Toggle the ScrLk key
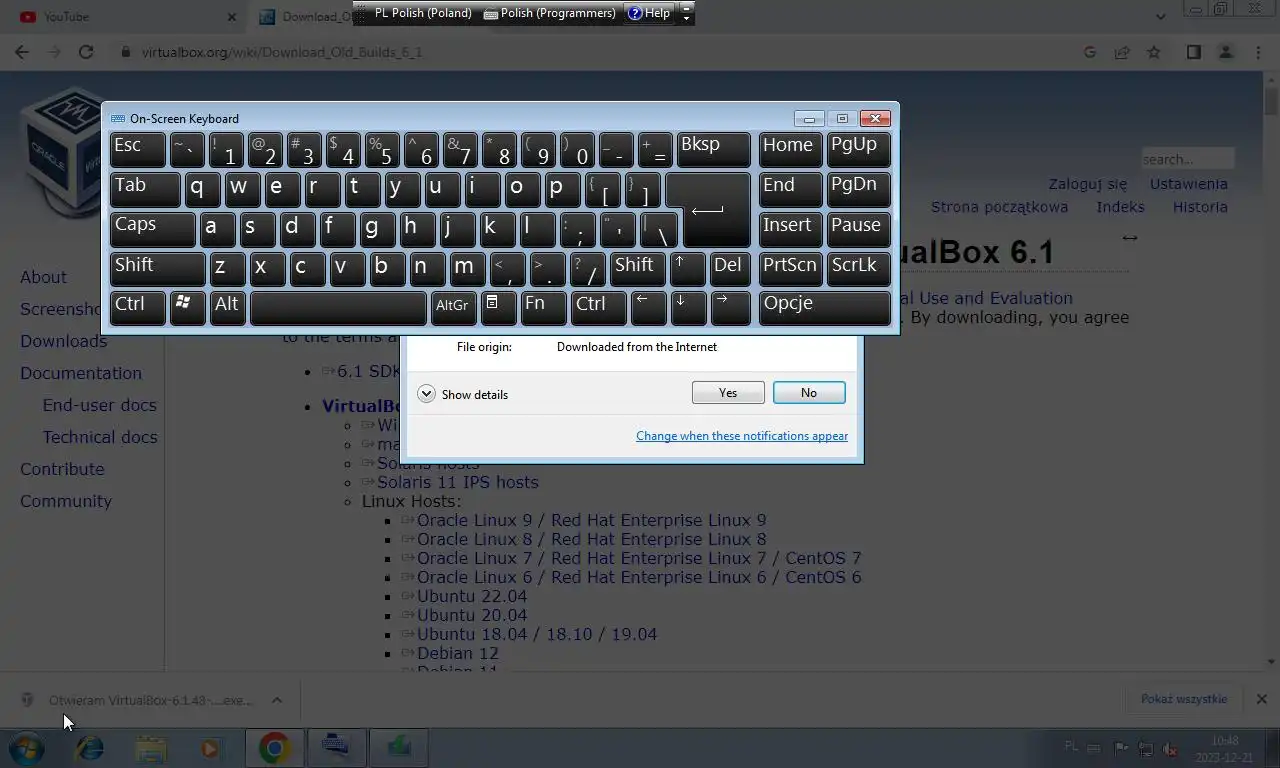The height and width of the screenshot is (768, 1280). (859, 268)
